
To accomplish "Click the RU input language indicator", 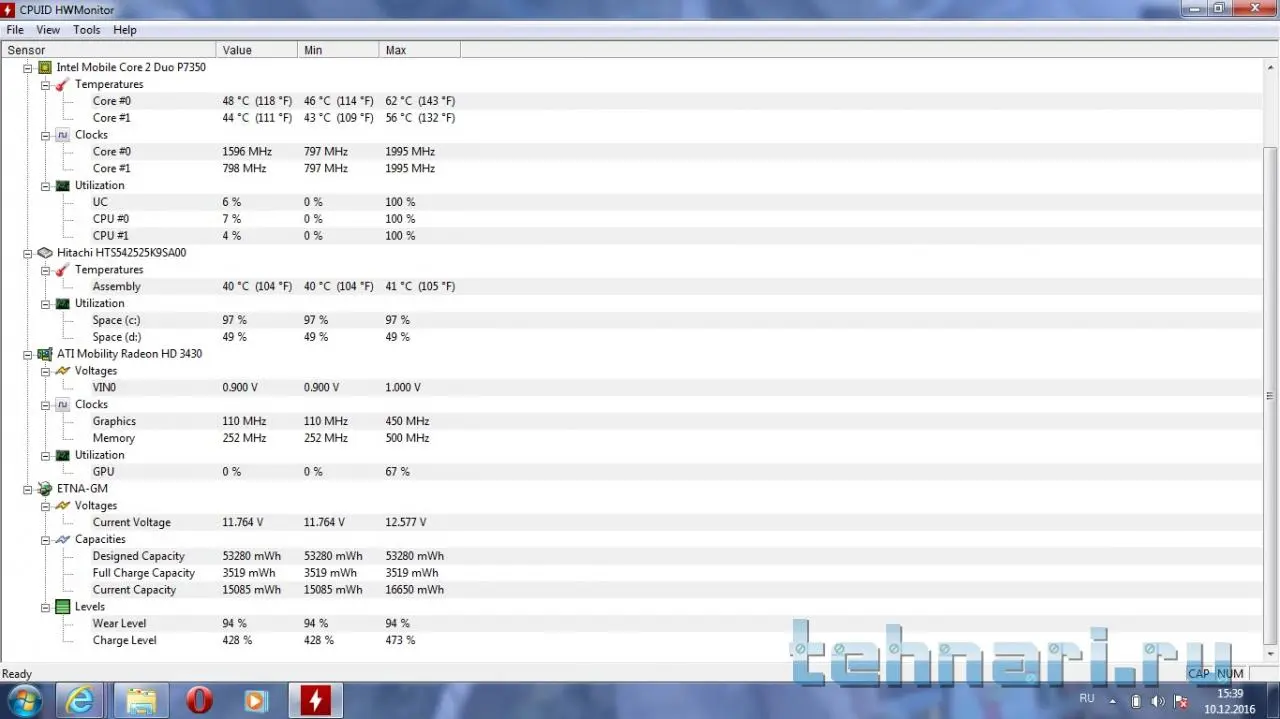I will pos(1087,699).
